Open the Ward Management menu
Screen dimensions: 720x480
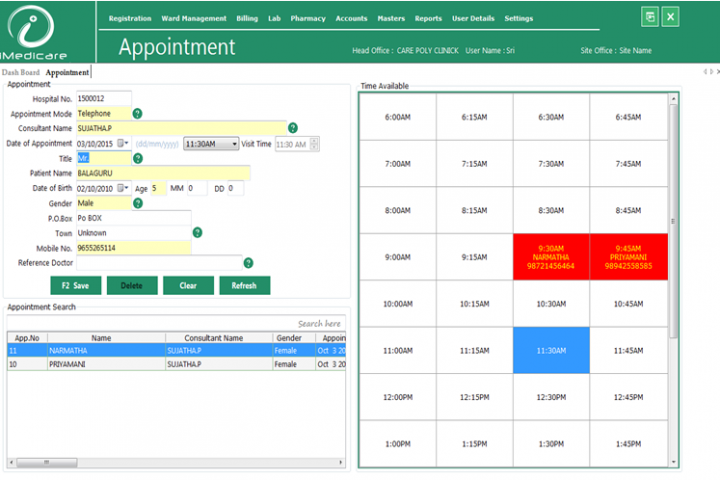(194, 18)
